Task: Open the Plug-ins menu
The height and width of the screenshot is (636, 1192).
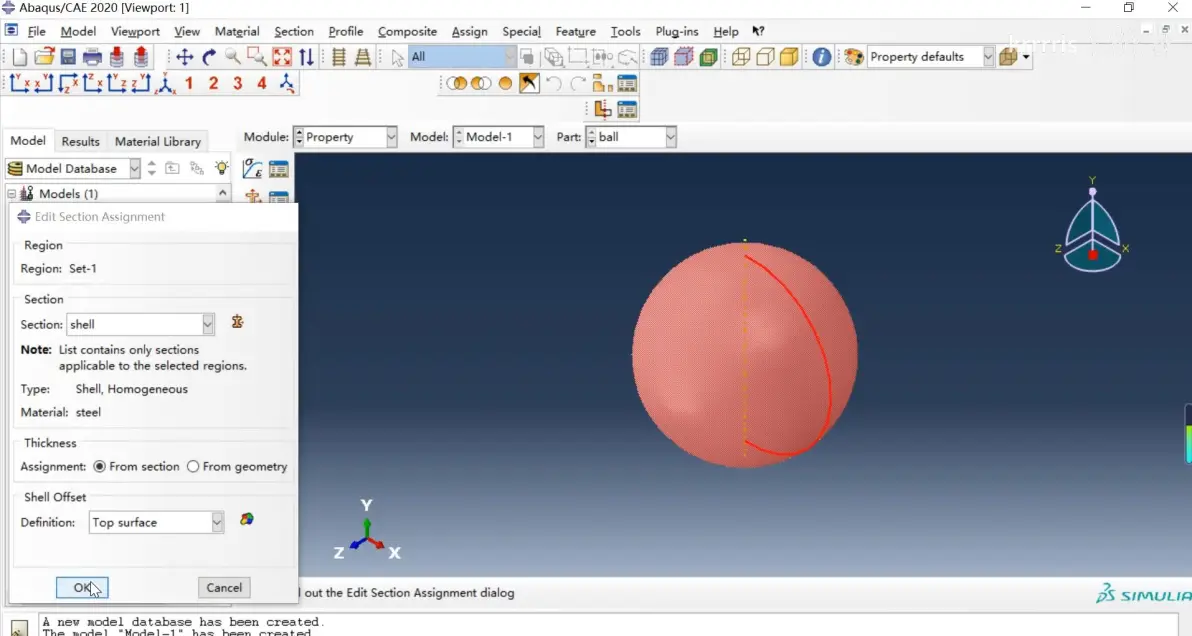Action: click(677, 31)
